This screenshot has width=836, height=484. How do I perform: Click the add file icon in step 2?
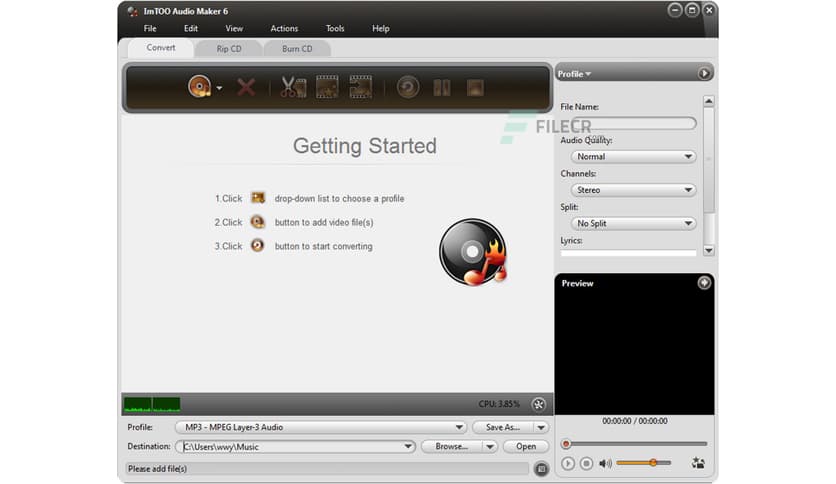click(258, 222)
